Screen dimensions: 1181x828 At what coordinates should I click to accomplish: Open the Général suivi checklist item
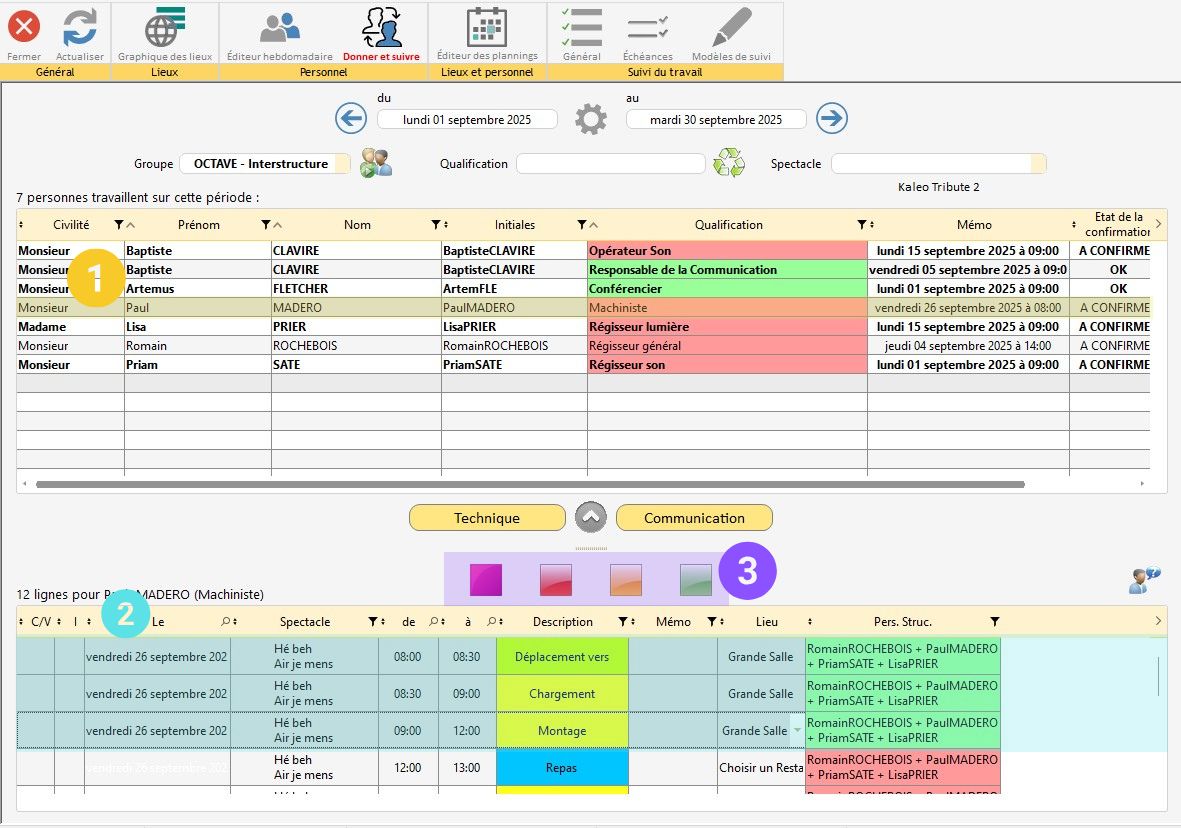pyautogui.click(x=581, y=28)
